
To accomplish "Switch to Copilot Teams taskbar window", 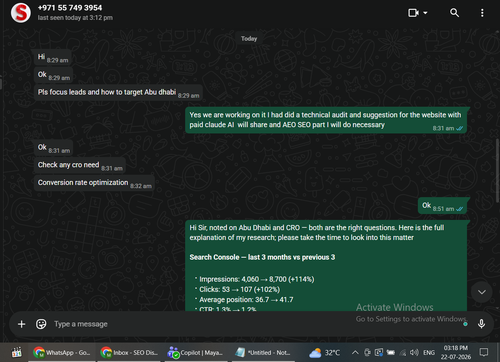I will [195, 352].
